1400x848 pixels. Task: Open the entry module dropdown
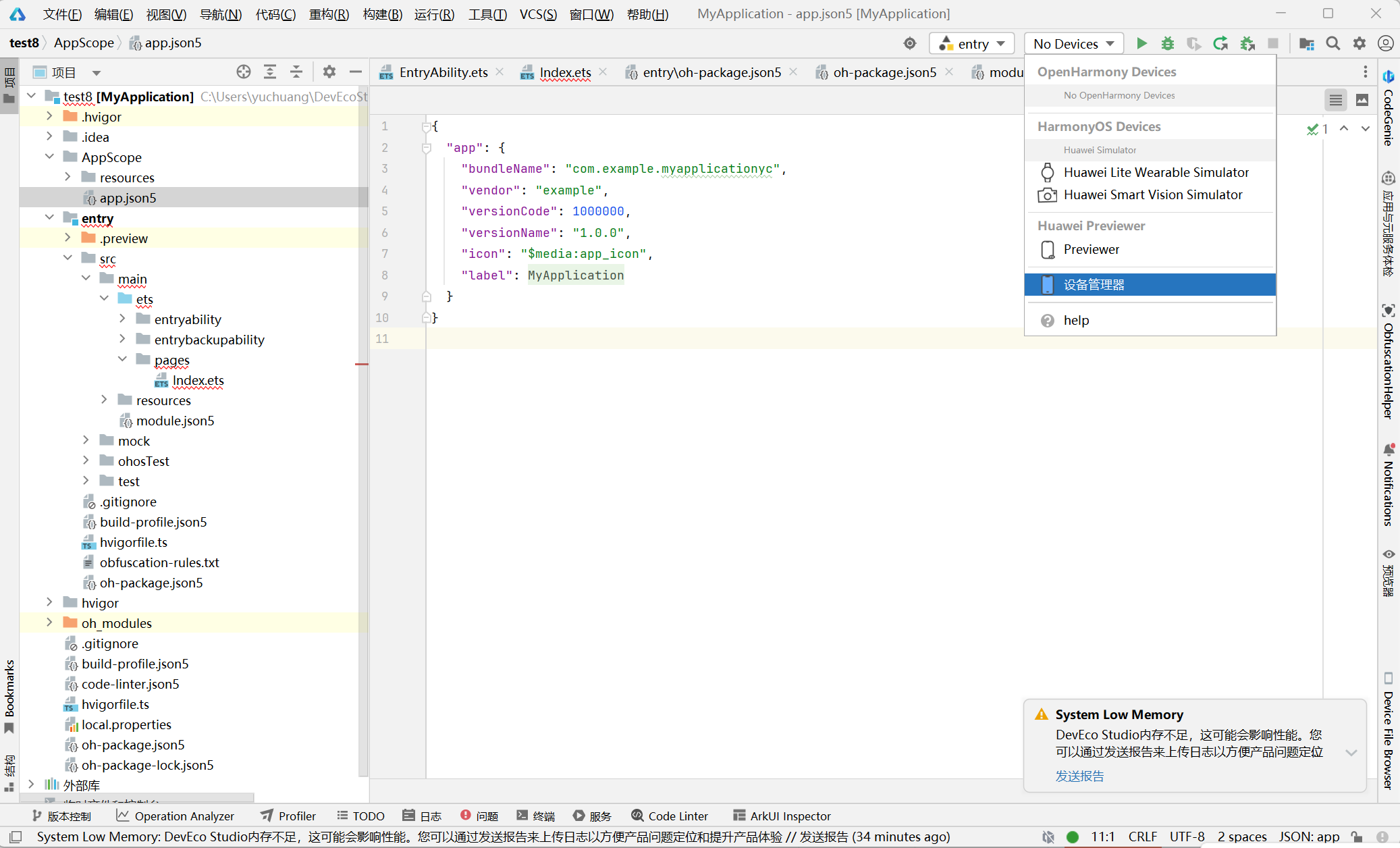[x=972, y=44]
